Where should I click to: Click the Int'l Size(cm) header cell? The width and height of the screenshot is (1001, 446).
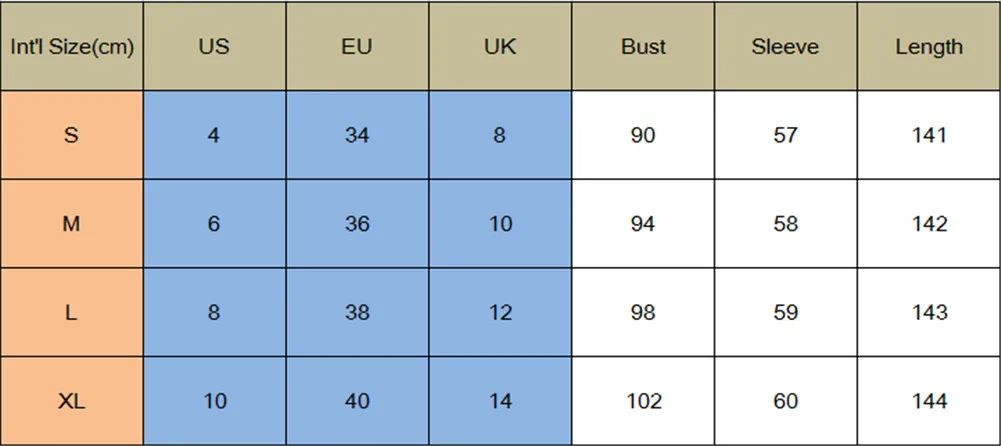tap(71, 47)
